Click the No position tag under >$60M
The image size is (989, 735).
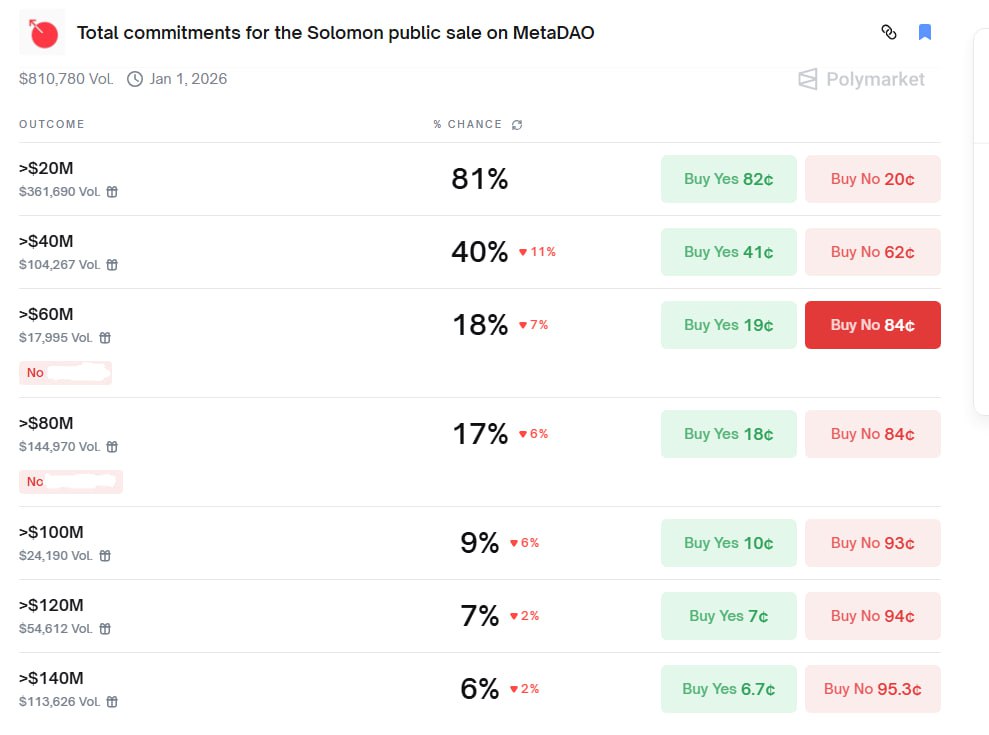point(66,373)
